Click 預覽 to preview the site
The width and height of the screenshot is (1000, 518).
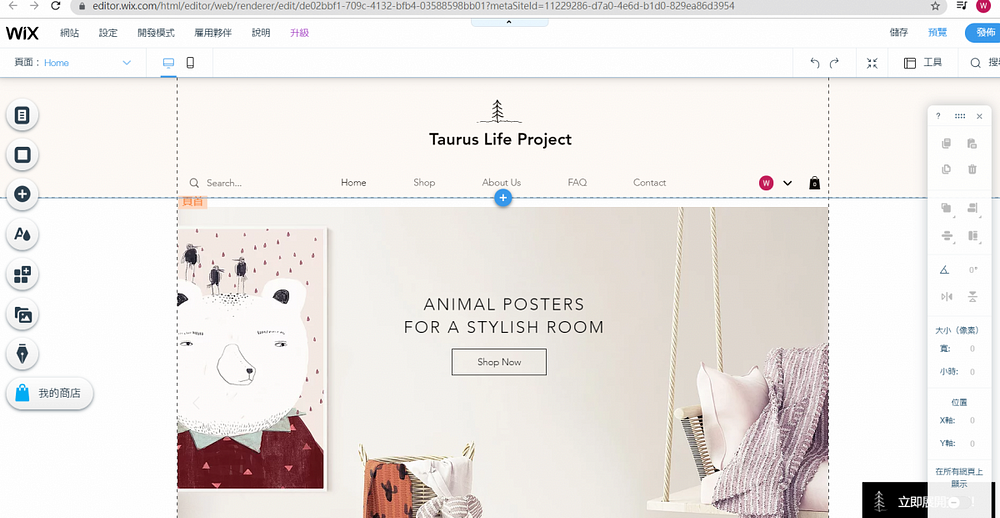[x=938, y=33]
